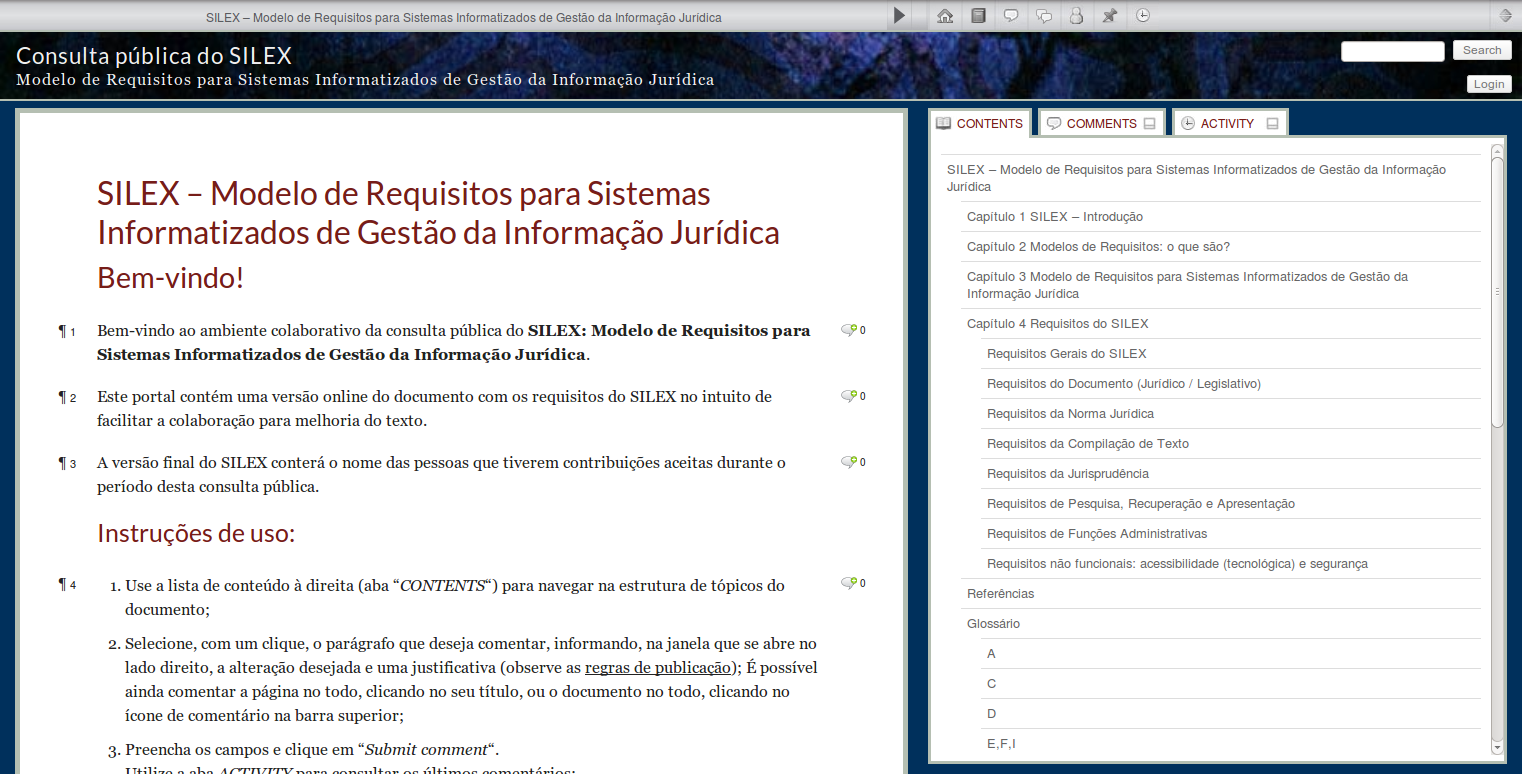Open 'Glossário' in contents list

click(1221, 624)
